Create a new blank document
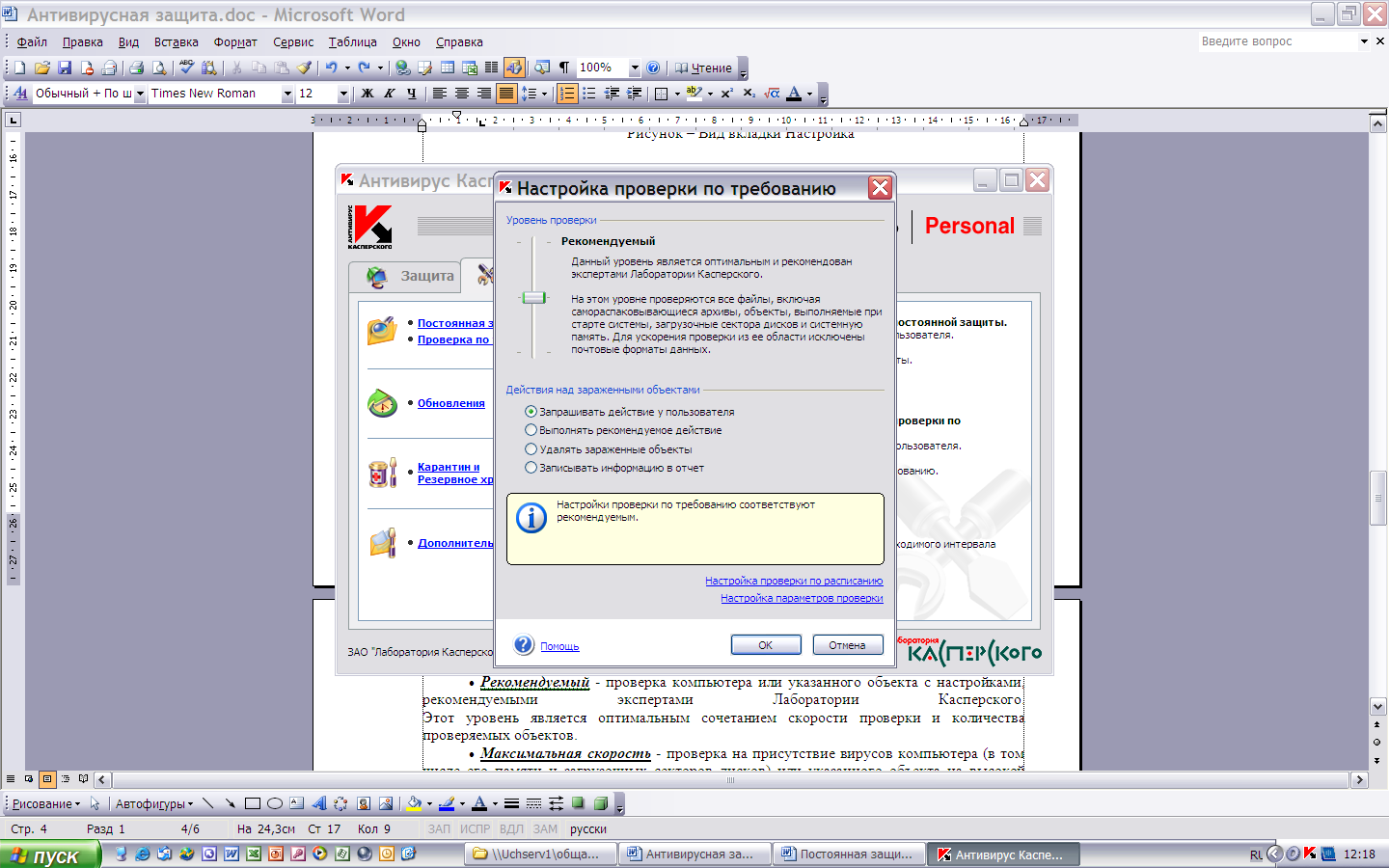The width and height of the screenshot is (1389, 868). click(19, 68)
